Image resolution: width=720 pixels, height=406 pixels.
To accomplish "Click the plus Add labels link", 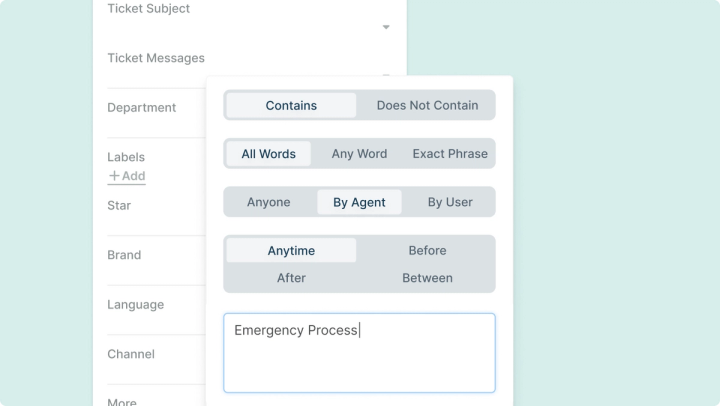I will click(127, 176).
